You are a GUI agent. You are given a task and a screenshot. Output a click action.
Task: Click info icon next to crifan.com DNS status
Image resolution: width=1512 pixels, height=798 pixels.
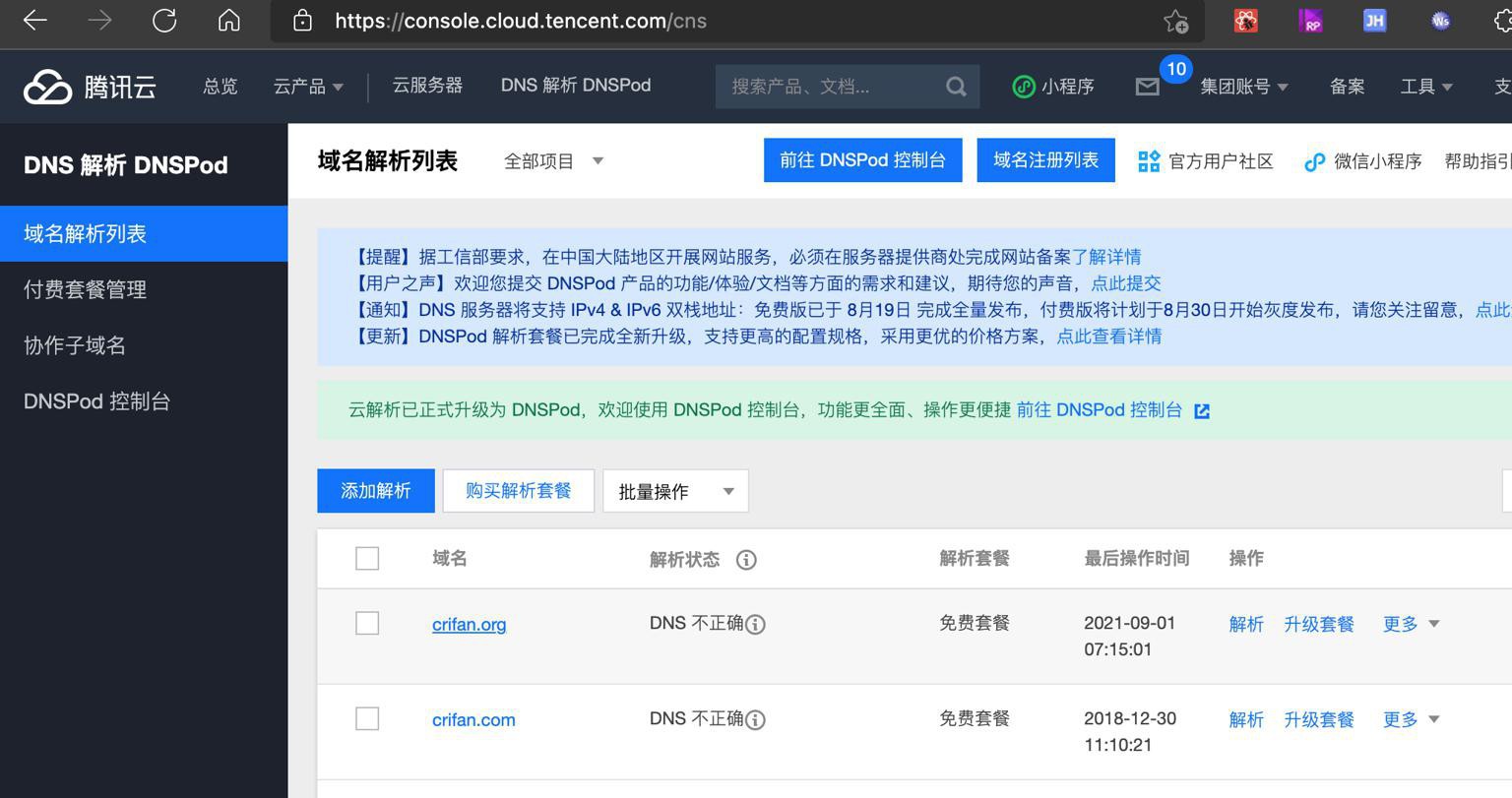[755, 720]
